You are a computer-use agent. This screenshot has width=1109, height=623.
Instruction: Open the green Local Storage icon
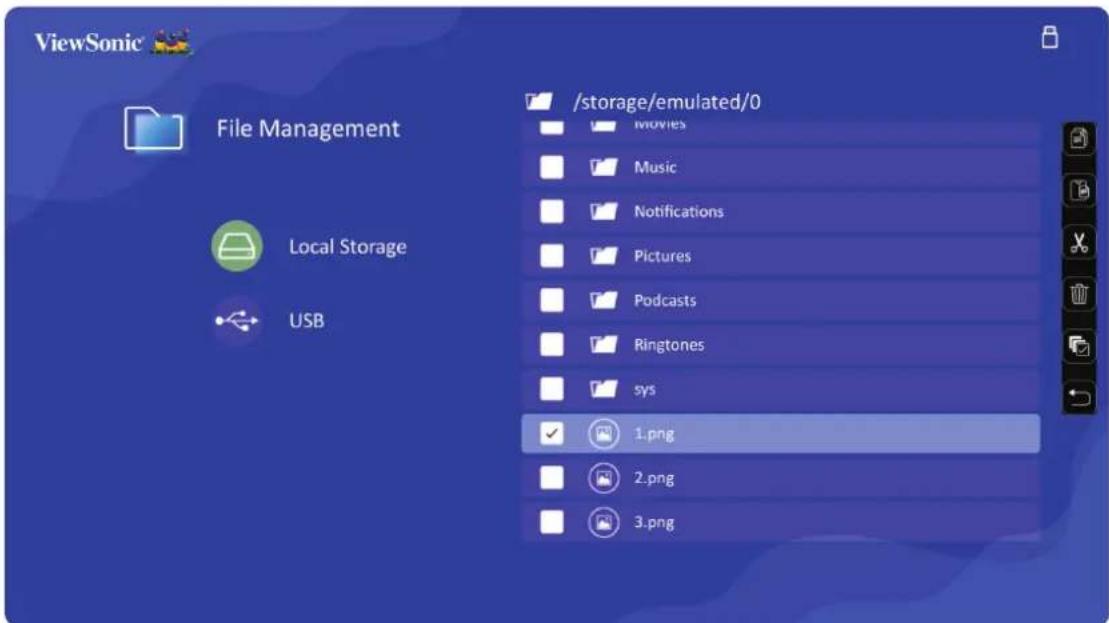click(x=237, y=246)
